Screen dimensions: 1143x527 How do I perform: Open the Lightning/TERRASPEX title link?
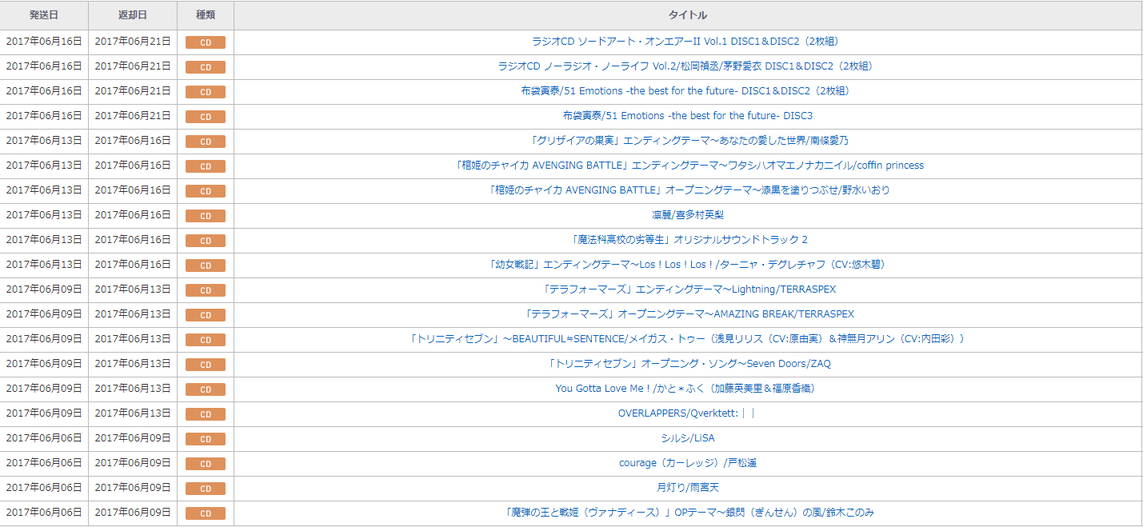[x=688, y=289]
